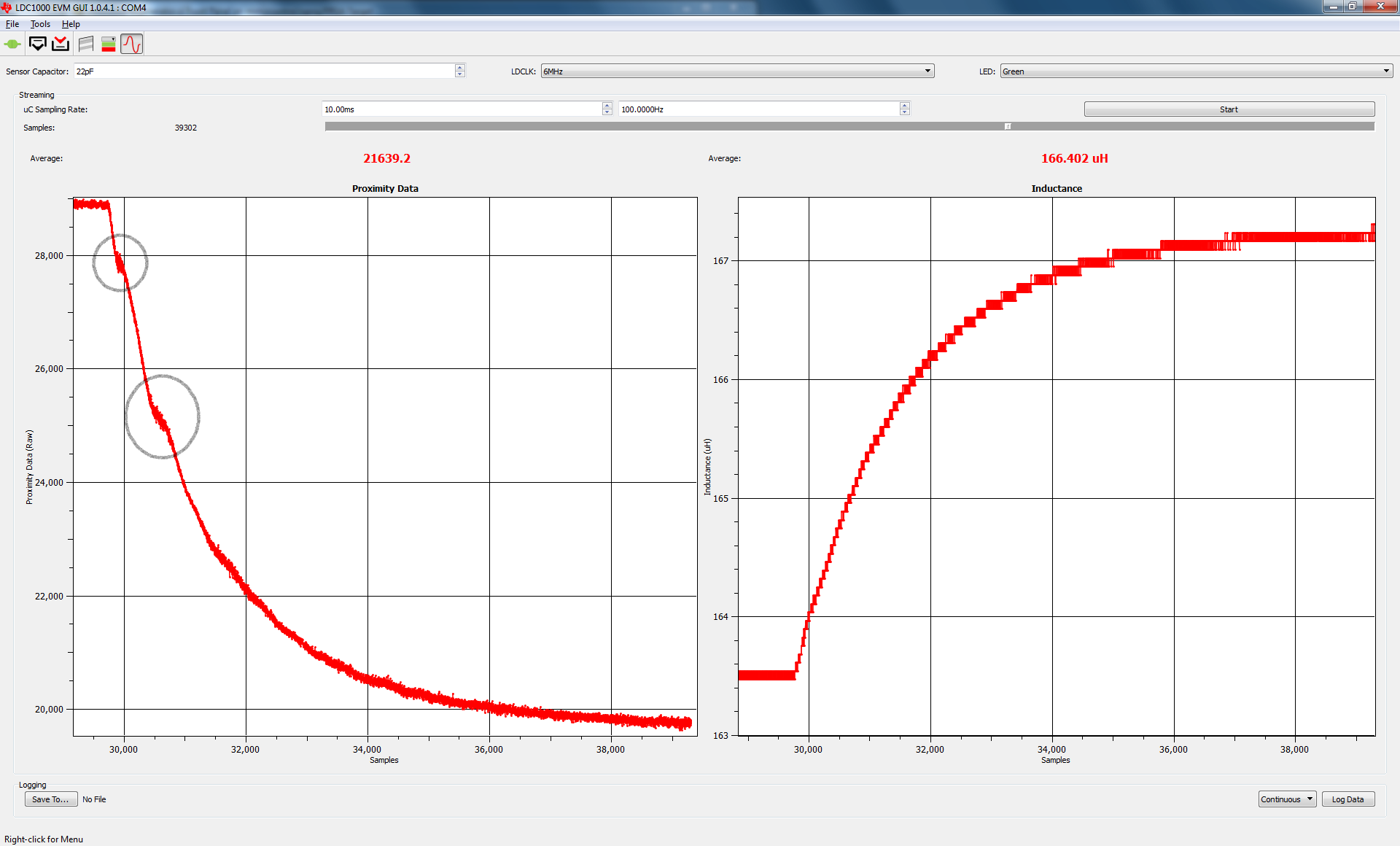Click the Save To... logging button
The height and width of the screenshot is (846, 1400).
point(50,799)
